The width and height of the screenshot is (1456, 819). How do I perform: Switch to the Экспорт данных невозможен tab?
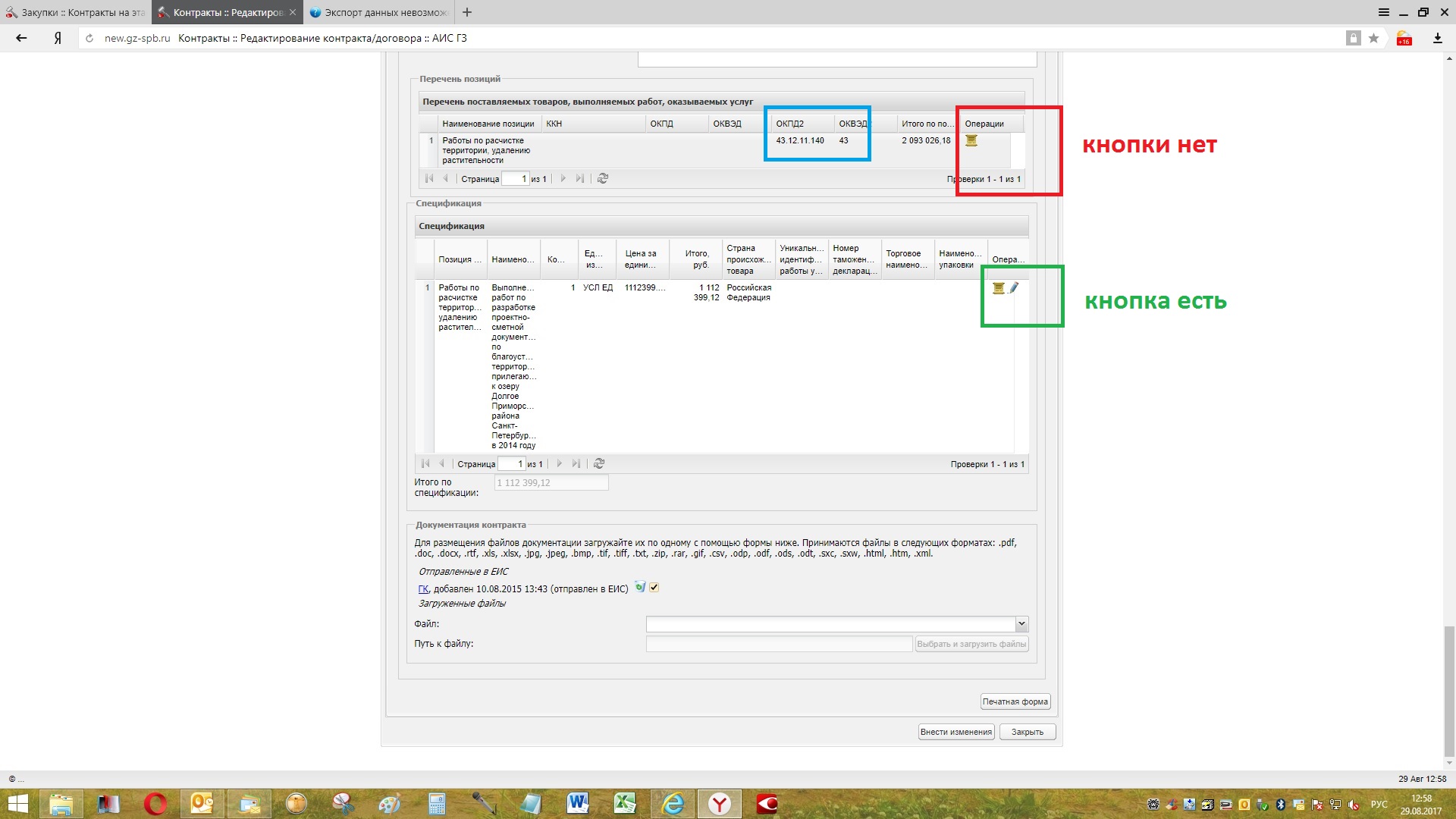(379, 12)
